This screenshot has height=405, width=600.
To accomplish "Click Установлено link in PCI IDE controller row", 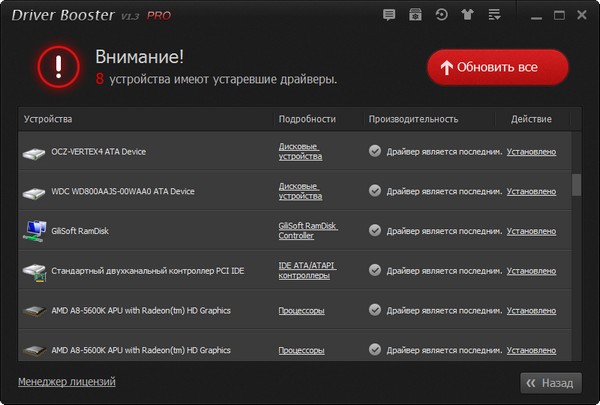I will click(x=532, y=271).
